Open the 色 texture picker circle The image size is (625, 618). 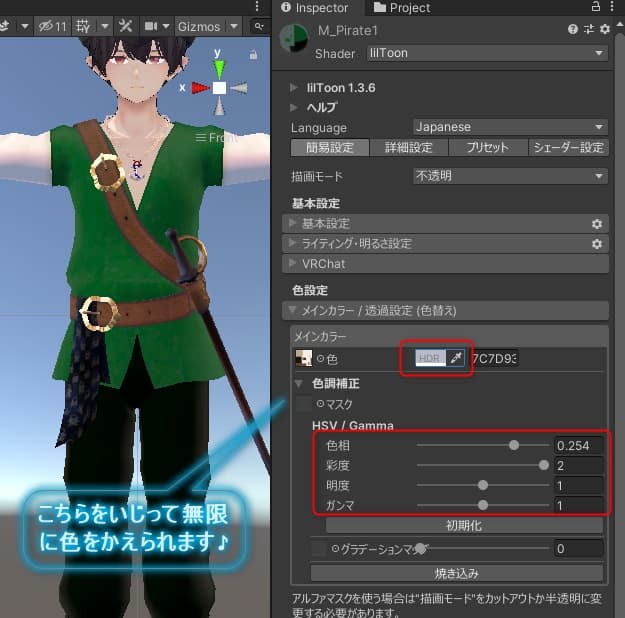320,359
